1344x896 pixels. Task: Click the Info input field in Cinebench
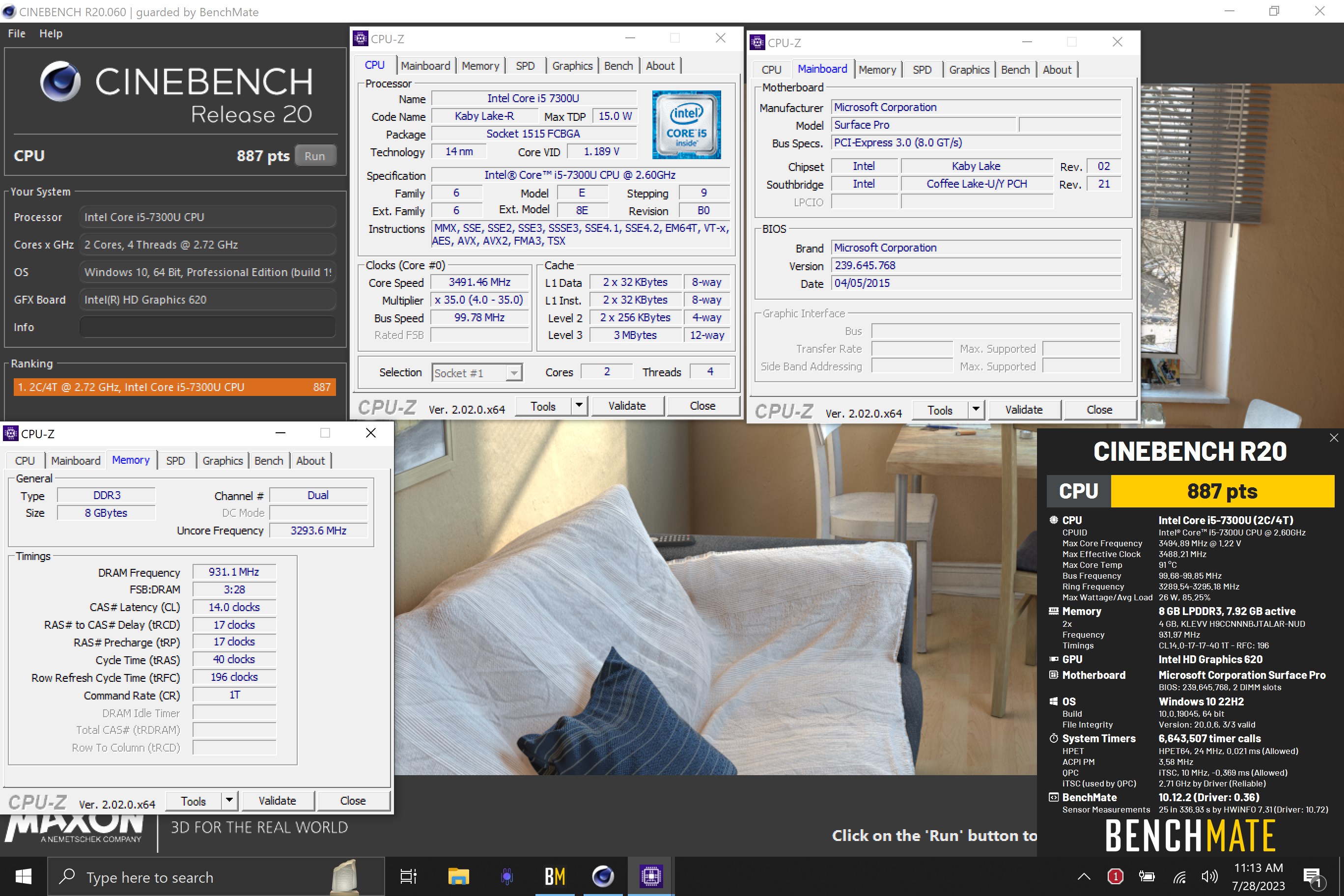pyautogui.click(x=207, y=327)
